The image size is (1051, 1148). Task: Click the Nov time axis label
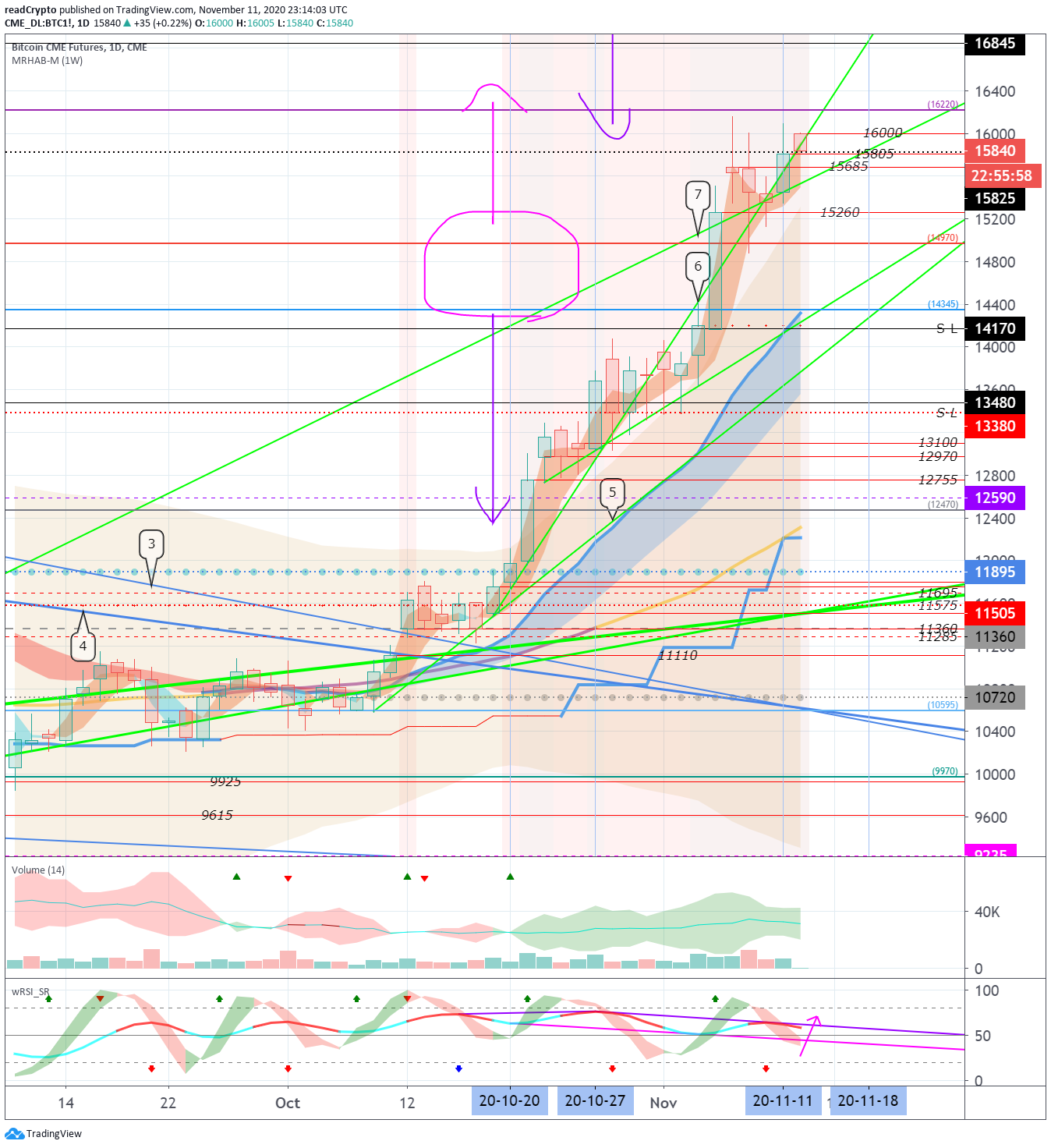(x=664, y=1103)
